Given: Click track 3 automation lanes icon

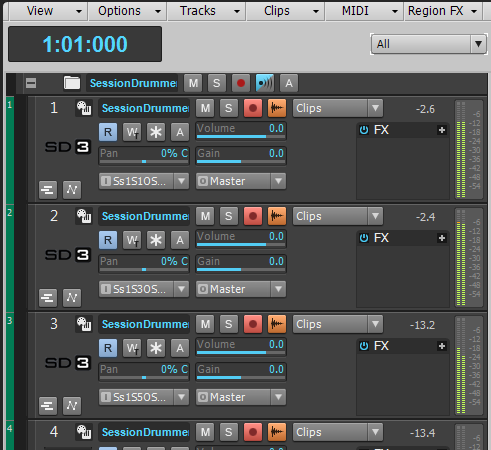Looking at the screenshot, I should click(x=72, y=406).
